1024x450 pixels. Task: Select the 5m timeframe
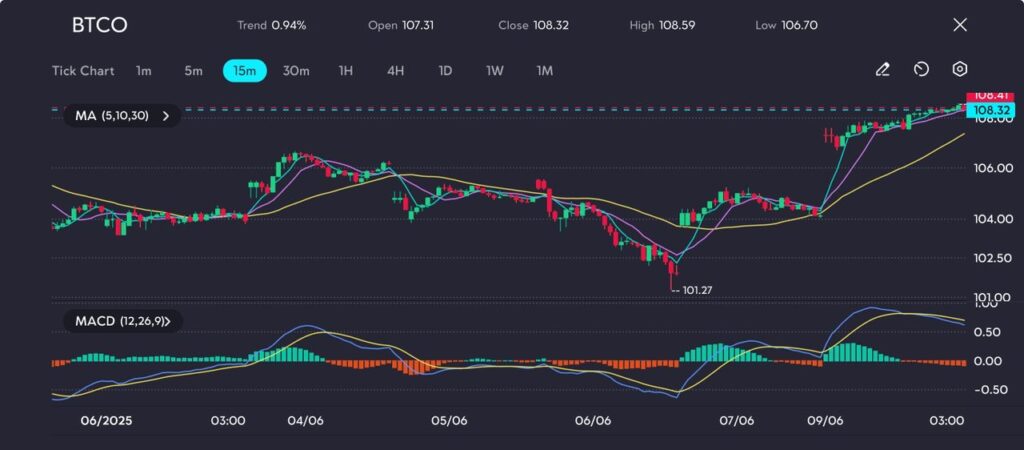pos(193,71)
